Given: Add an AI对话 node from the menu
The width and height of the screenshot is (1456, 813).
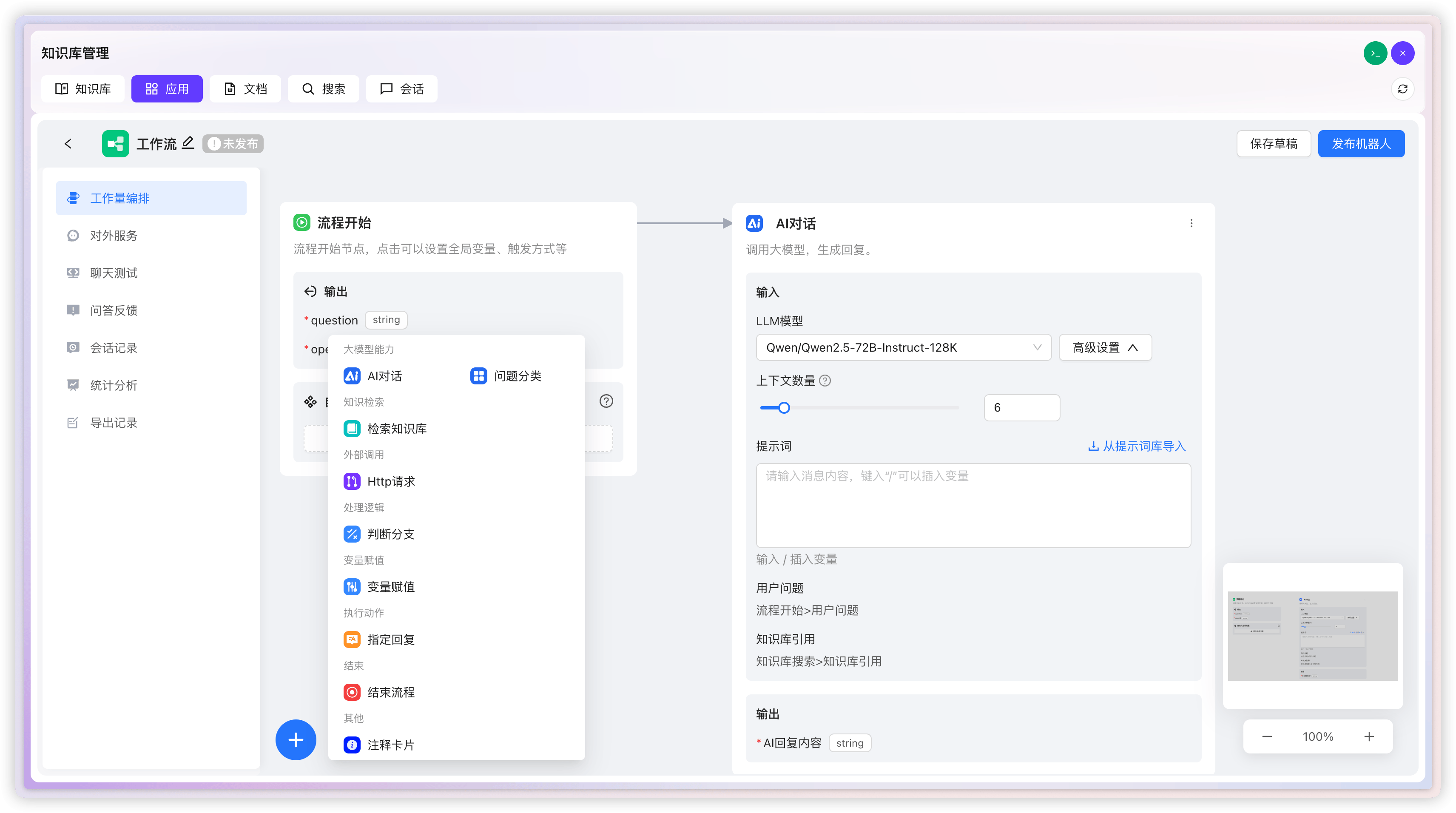Looking at the screenshot, I should (x=373, y=376).
